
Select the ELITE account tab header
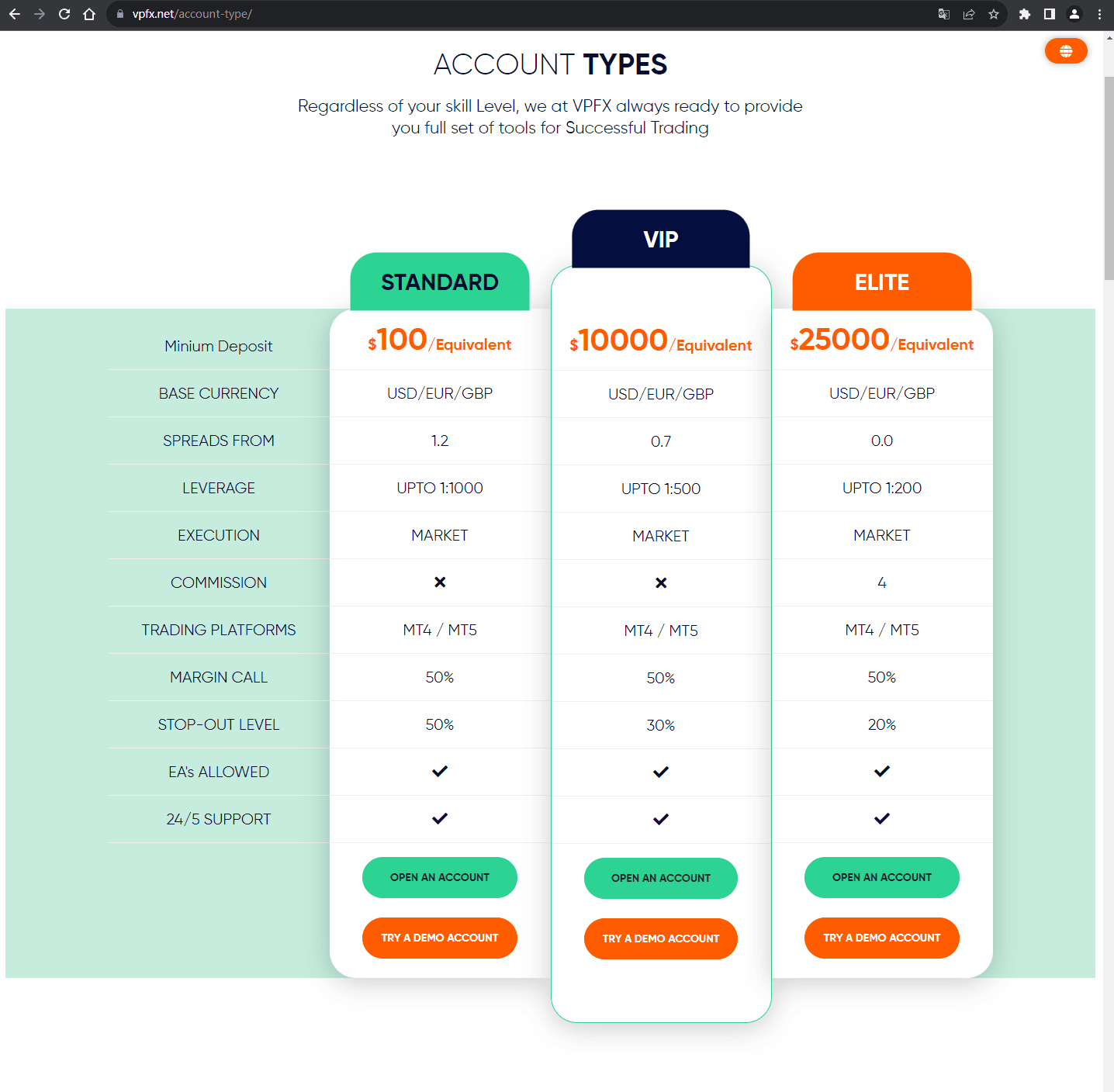point(882,282)
